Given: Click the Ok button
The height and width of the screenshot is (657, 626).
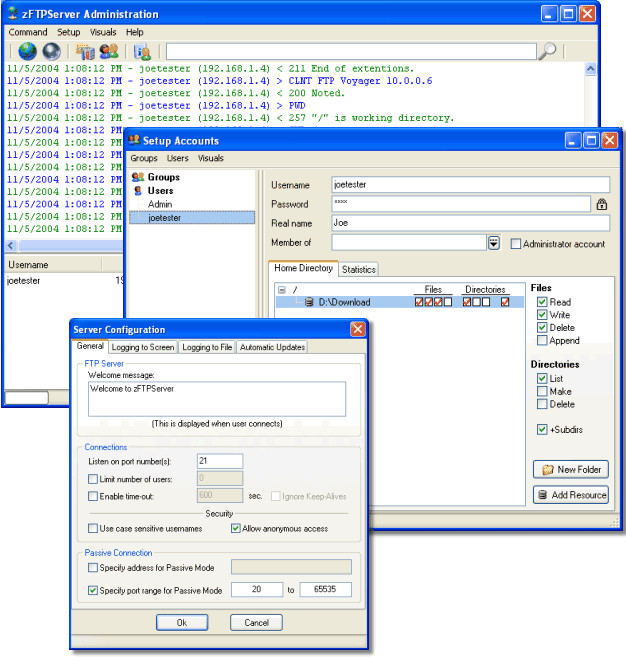Looking at the screenshot, I should (182, 622).
